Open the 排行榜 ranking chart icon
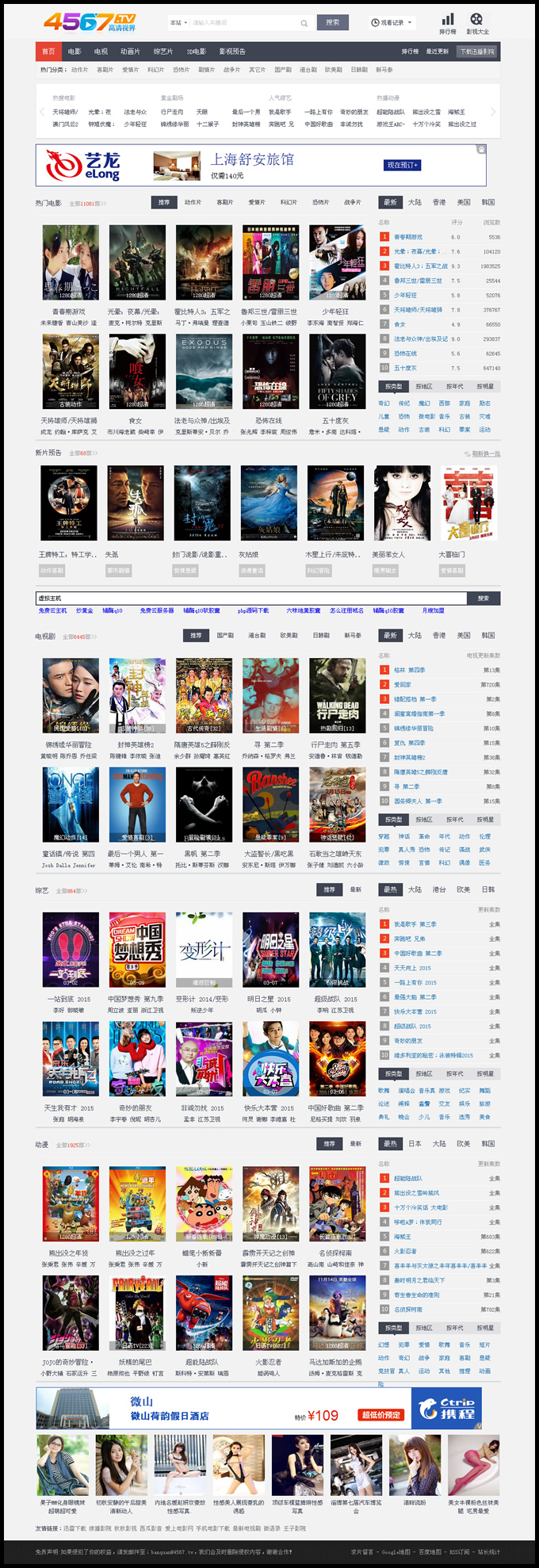Viewport: 539px width, 1568px height. (x=448, y=19)
